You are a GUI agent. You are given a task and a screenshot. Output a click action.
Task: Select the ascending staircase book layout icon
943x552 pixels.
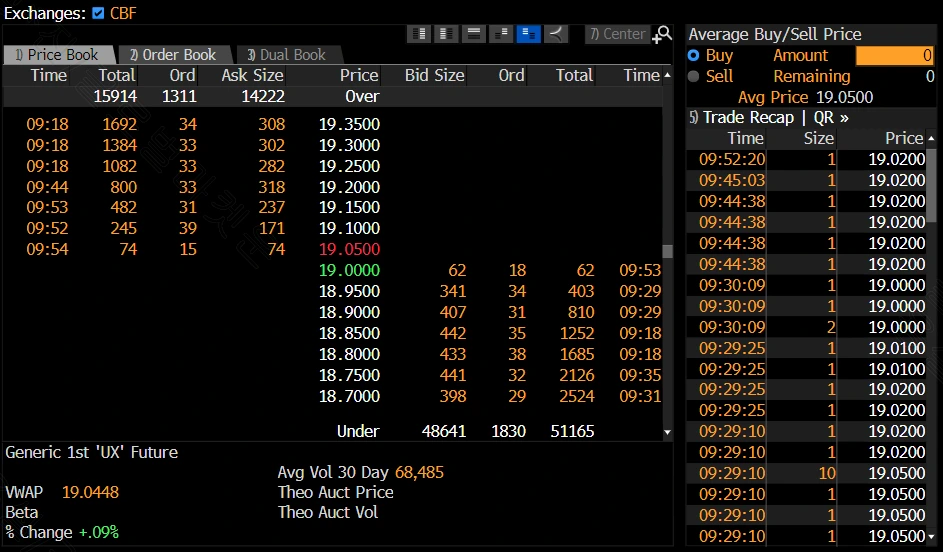point(501,34)
